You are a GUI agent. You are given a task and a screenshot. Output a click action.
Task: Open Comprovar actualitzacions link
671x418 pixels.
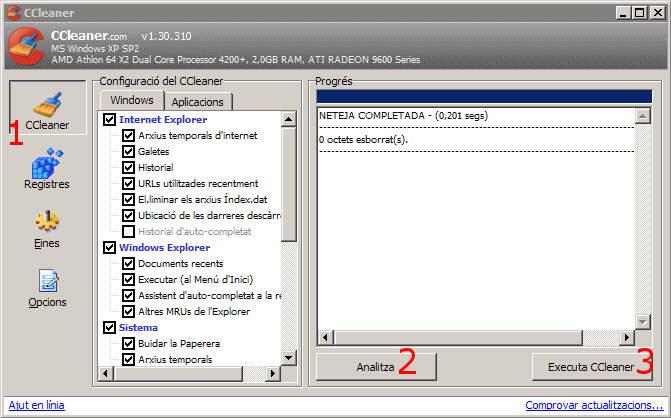point(594,405)
